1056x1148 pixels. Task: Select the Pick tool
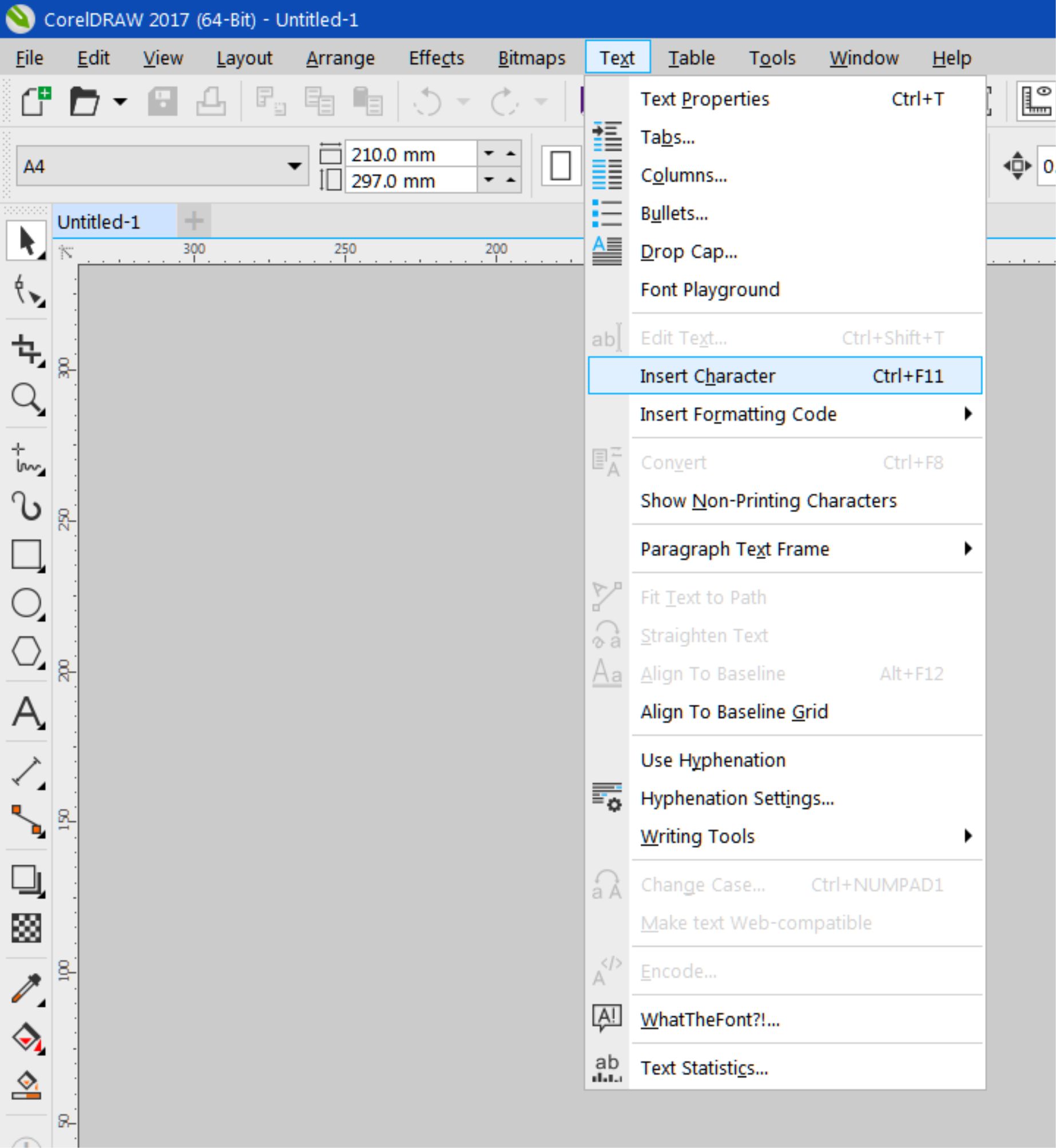(26, 240)
